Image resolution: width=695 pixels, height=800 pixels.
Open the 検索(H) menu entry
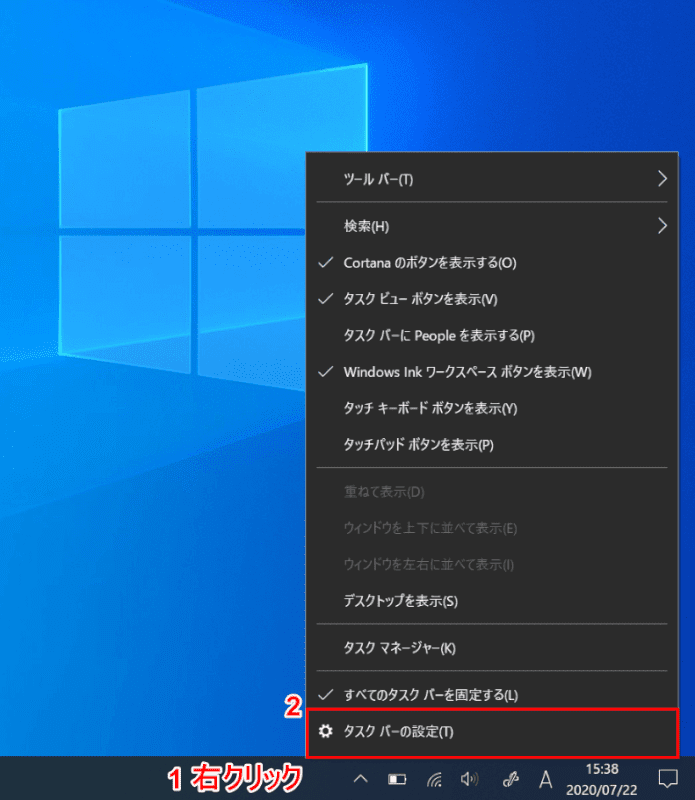[x=492, y=226]
